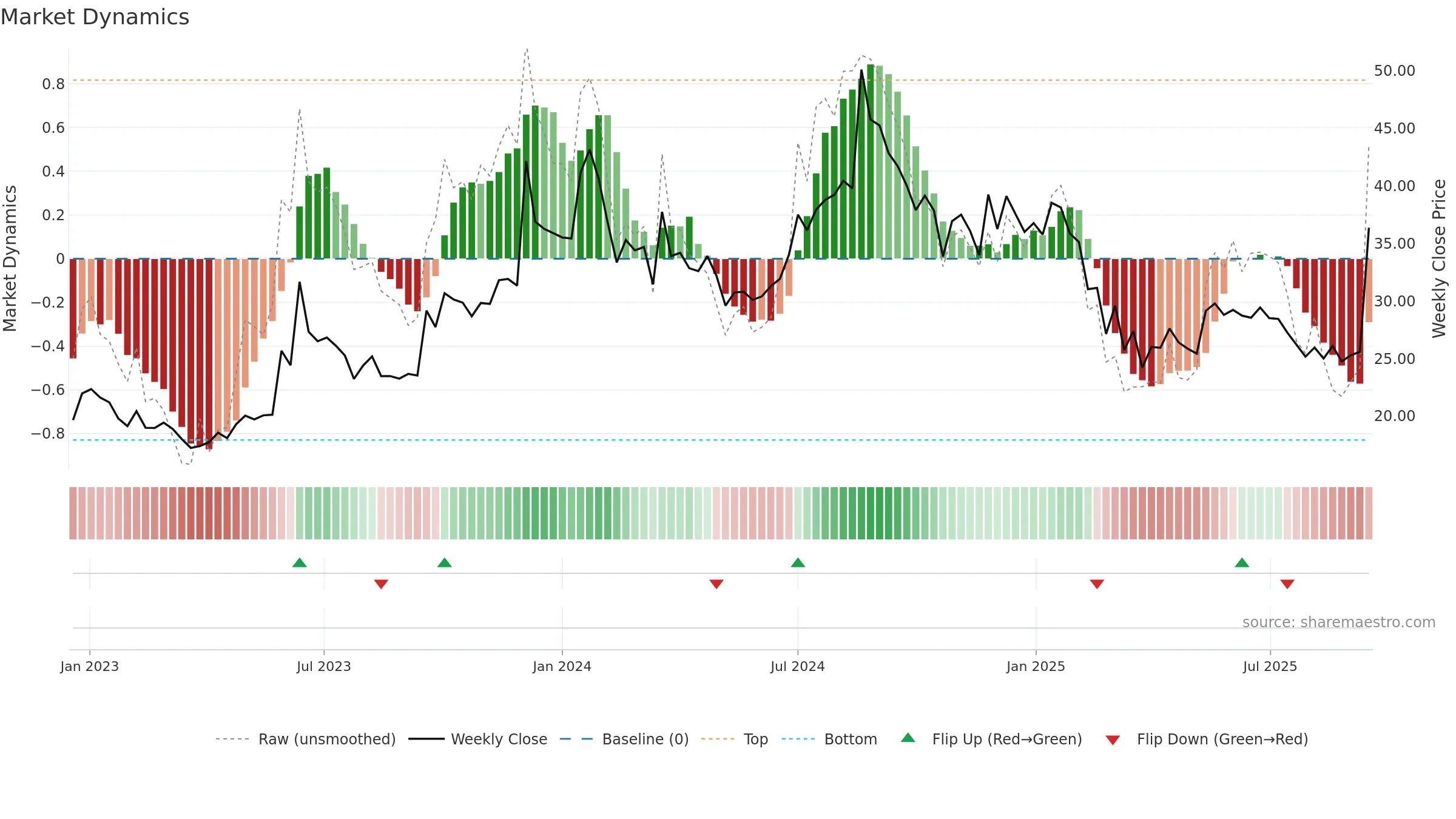Click the vertical Market Dynamics axis title

click(10, 258)
